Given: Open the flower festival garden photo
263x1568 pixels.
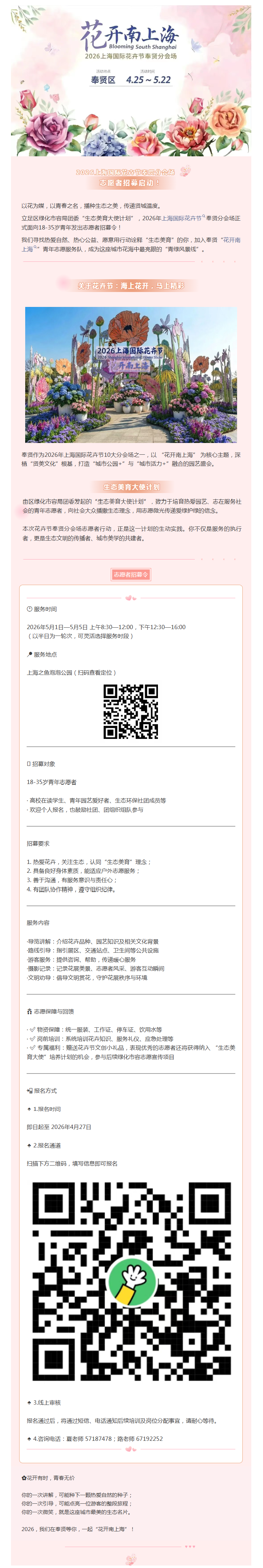Looking at the screenshot, I should coord(131,374).
